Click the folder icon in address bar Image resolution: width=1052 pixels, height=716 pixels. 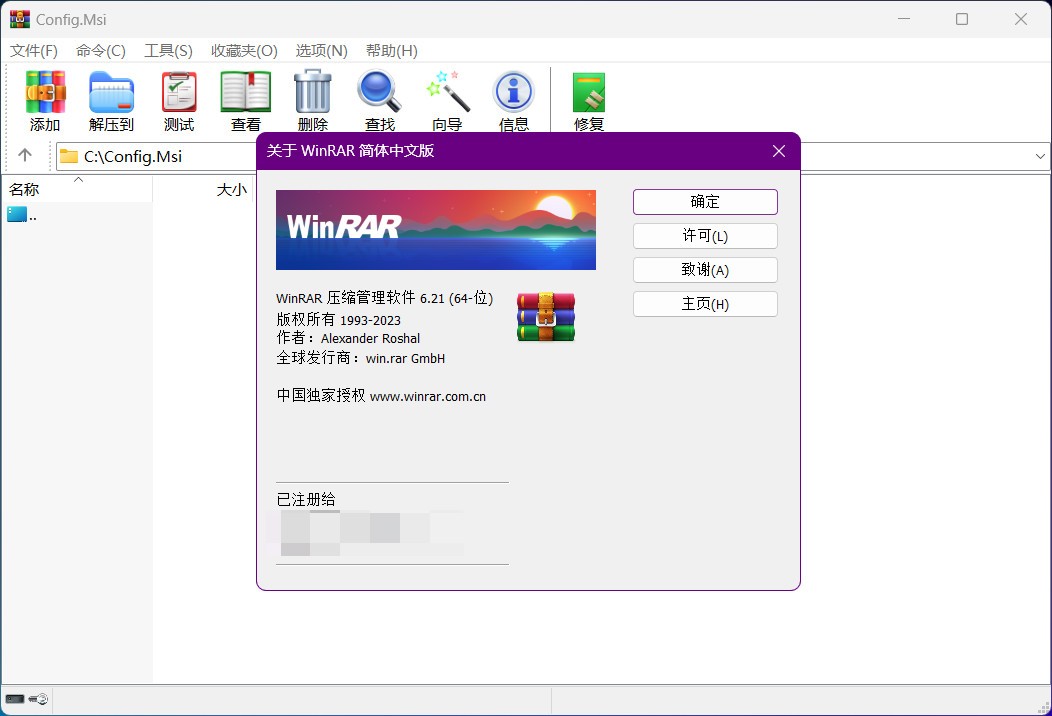68,156
